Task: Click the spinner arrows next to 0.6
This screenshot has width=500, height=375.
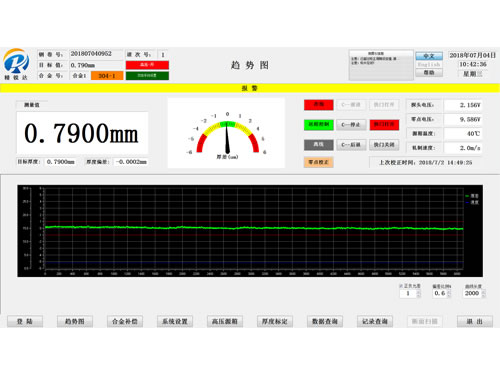Action: point(449,294)
